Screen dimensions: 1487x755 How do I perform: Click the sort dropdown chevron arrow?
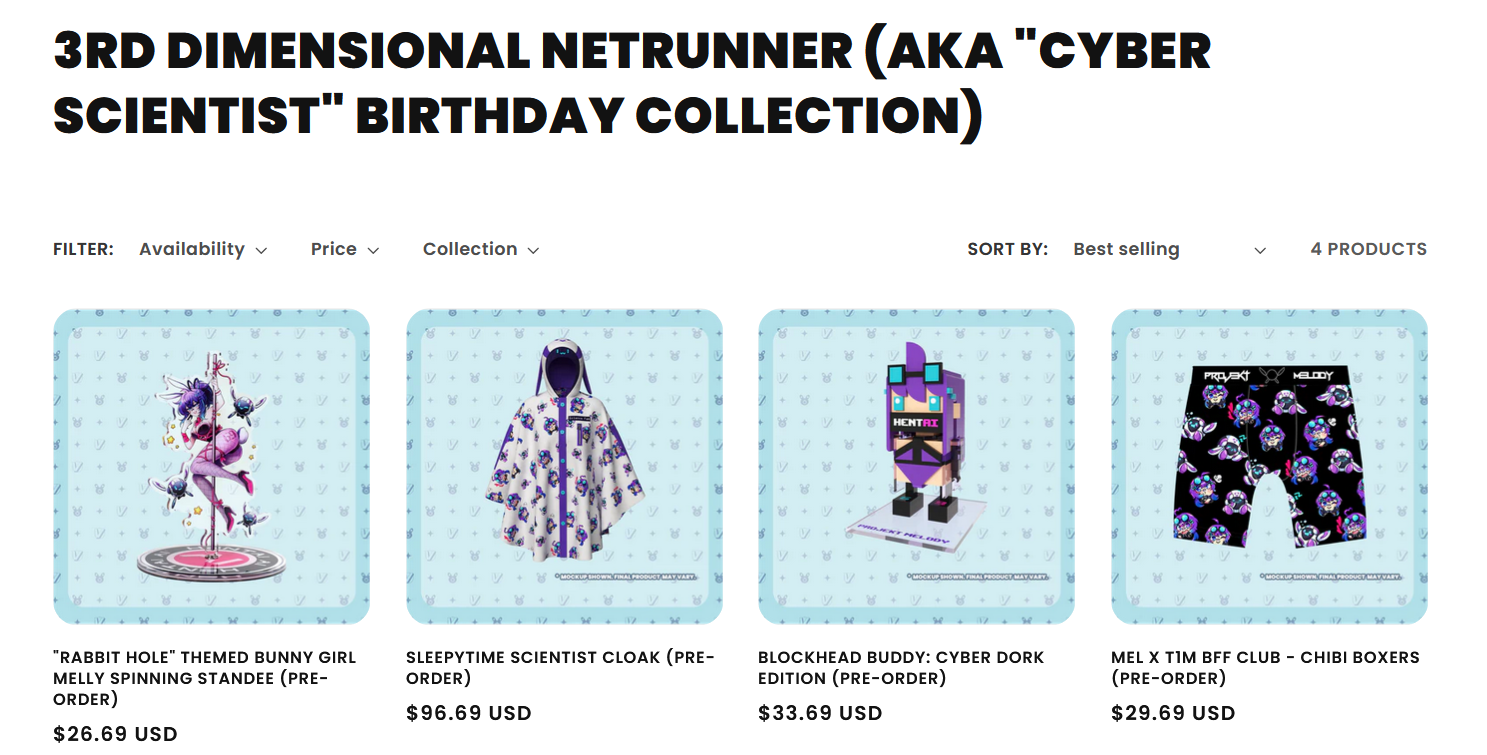[x=1260, y=251]
